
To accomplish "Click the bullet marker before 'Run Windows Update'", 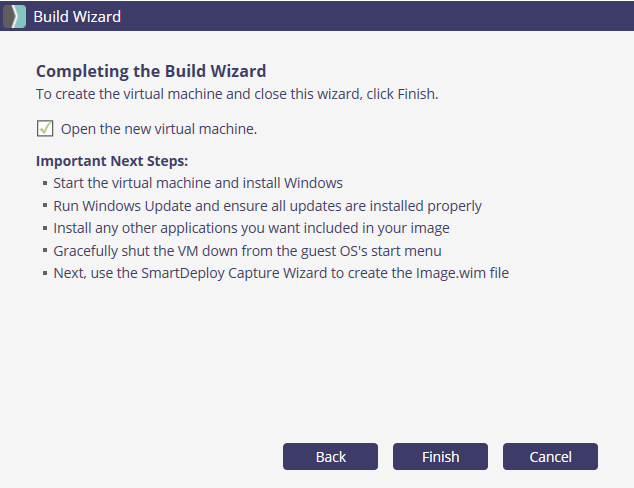I will pyautogui.click(x=46, y=207).
